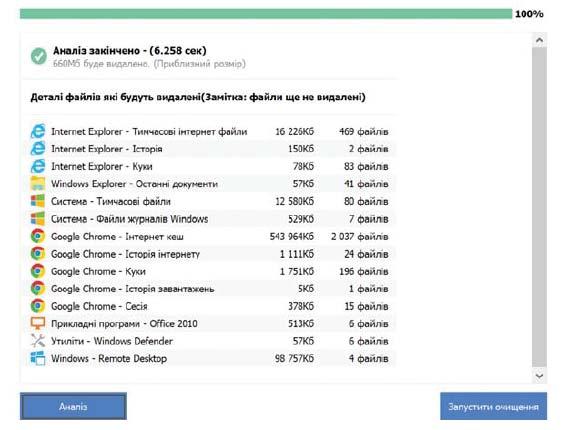Open Google Chrome Історія завантажень row
571x430 pixels.
(213, 289)
